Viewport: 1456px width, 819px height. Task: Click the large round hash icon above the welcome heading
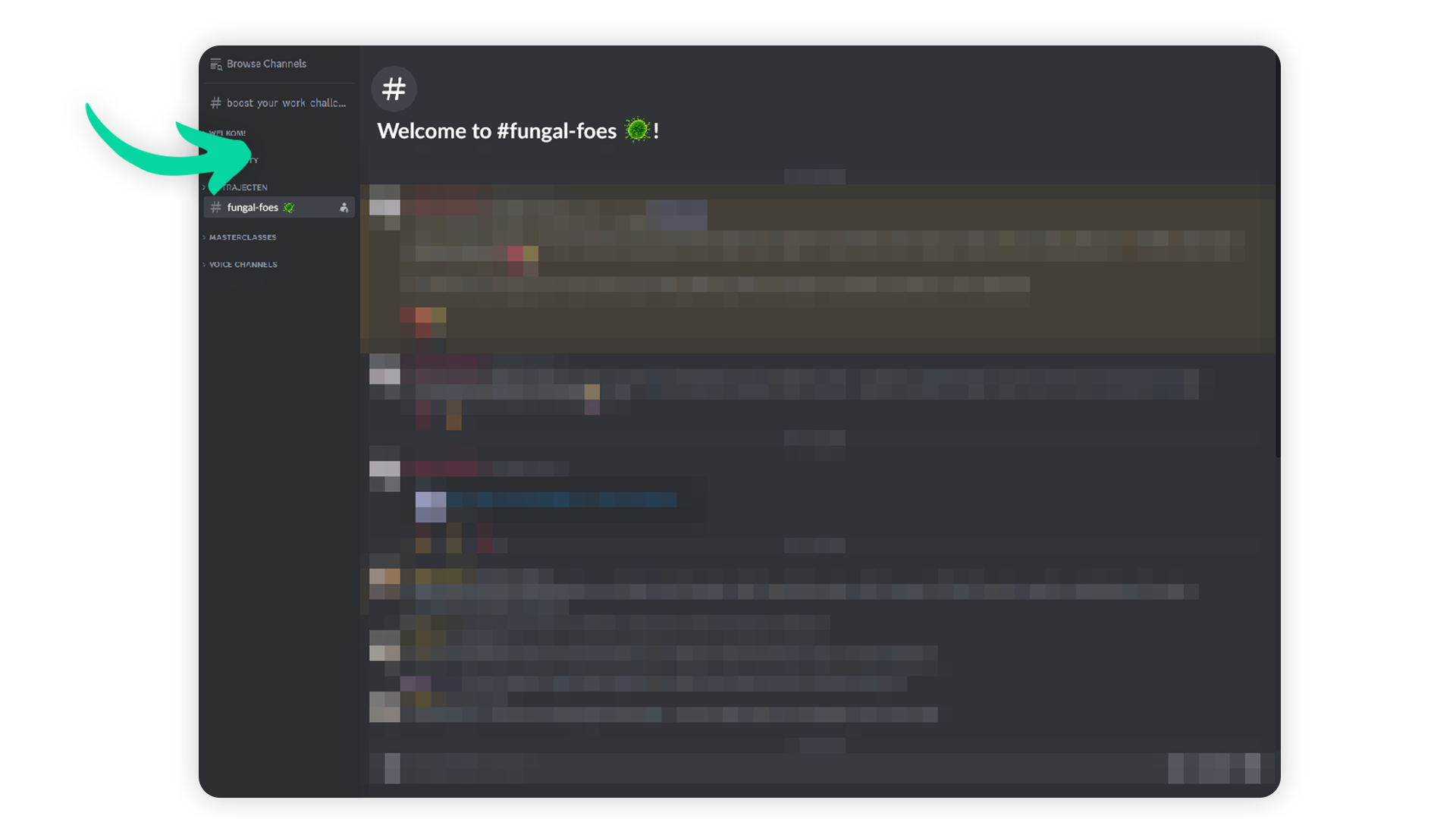point(394,89)
